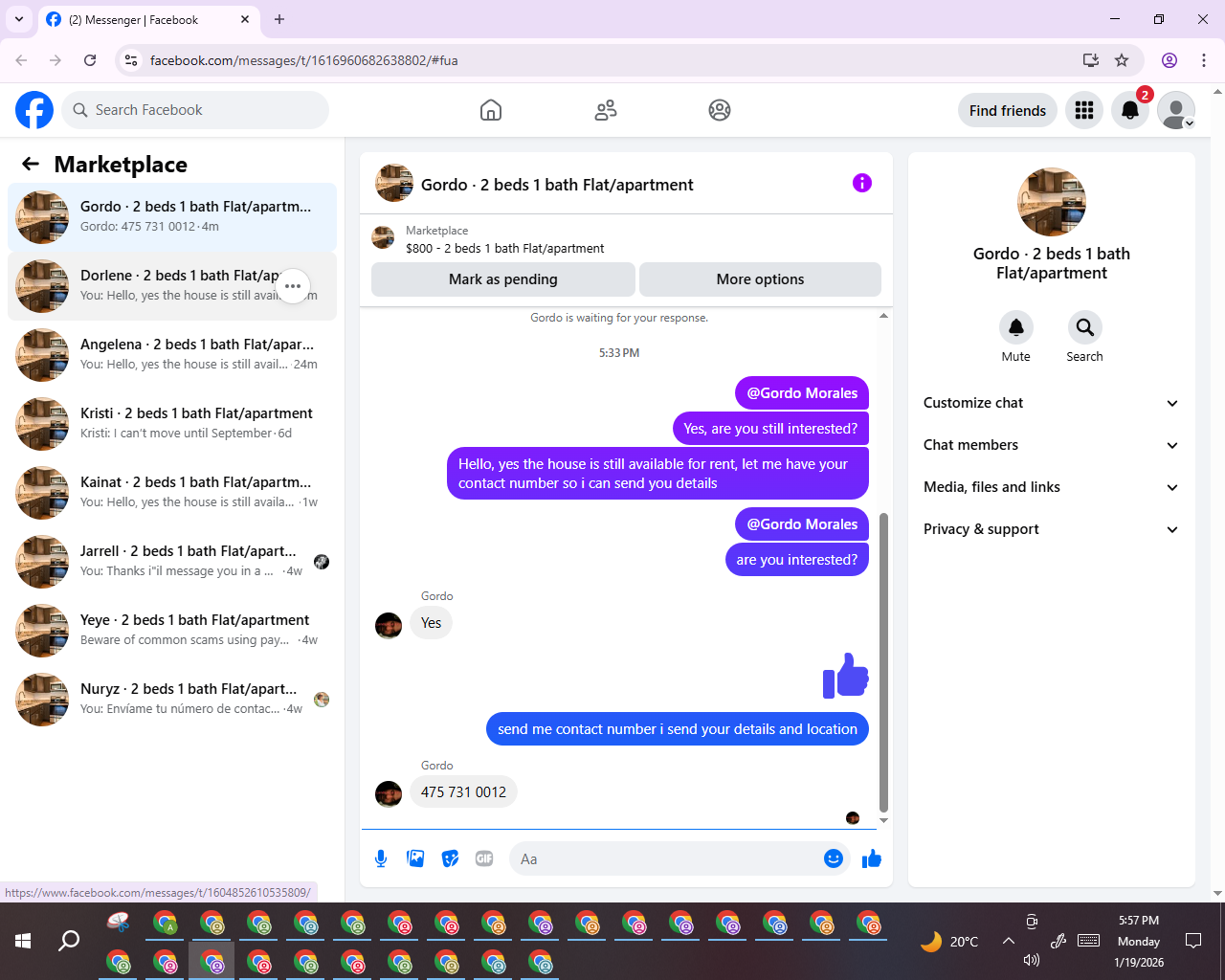Open the Windows Start menu
1225x980 pixels.
tap(23, 941)
